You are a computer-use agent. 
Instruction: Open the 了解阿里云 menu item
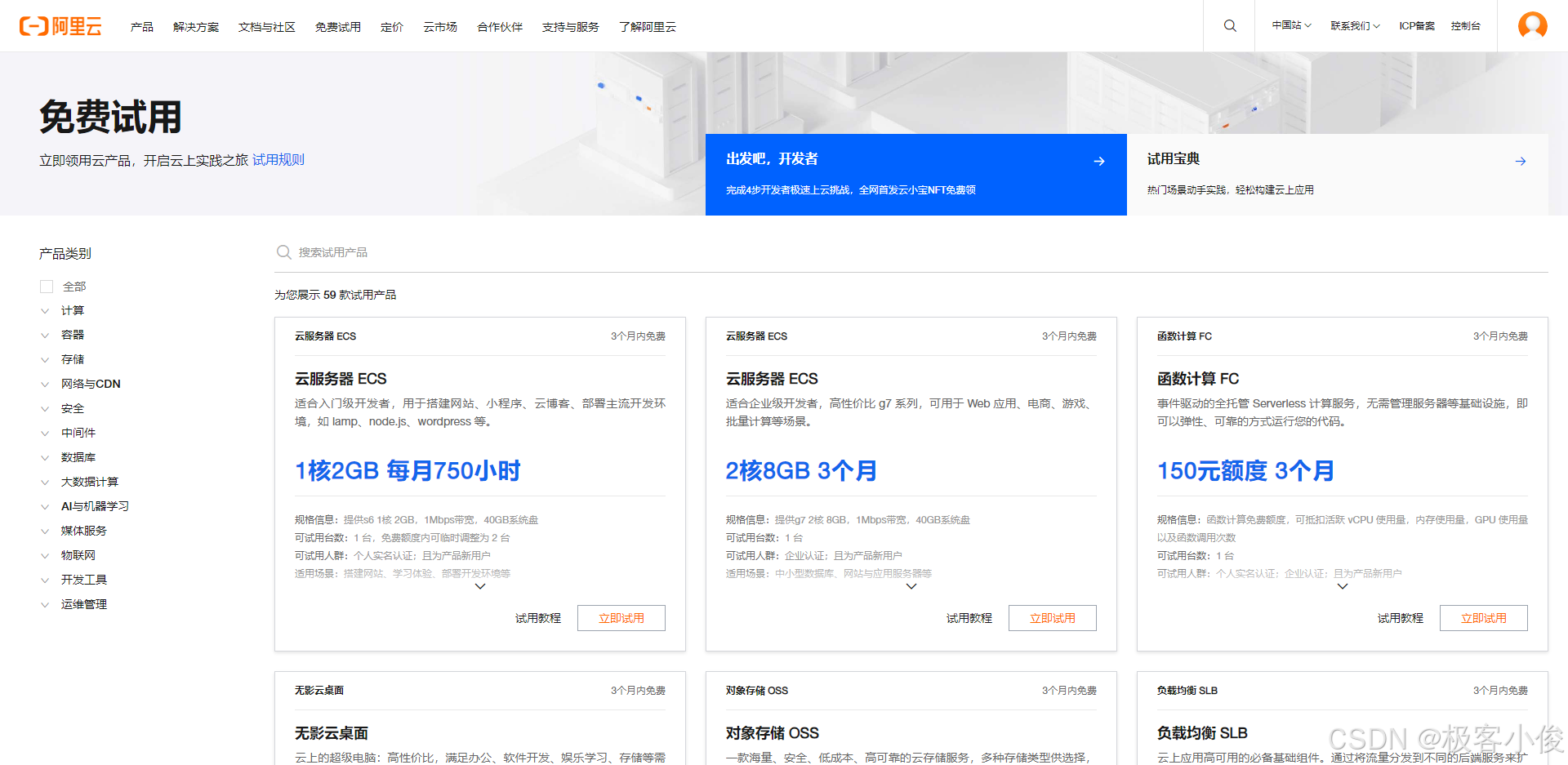pyautogui.click(x=648, y=27)
